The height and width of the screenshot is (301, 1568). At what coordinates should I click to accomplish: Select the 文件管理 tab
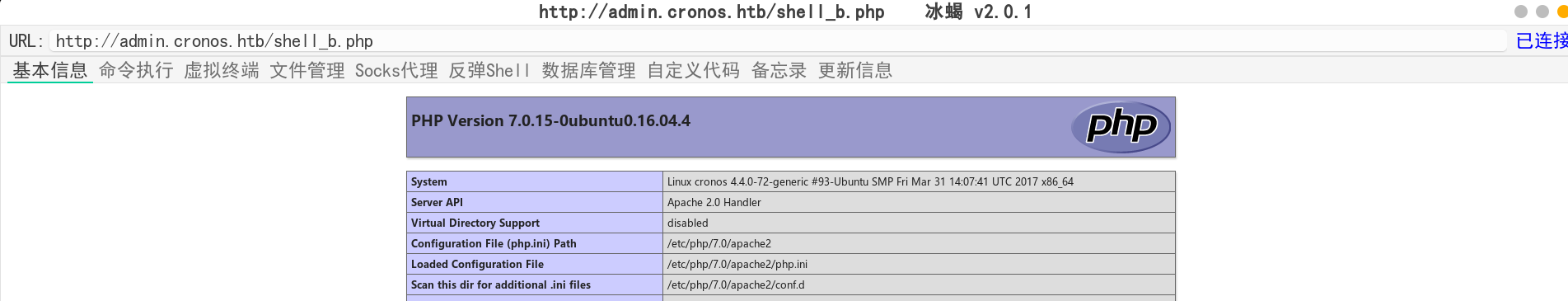coord(307,71)
